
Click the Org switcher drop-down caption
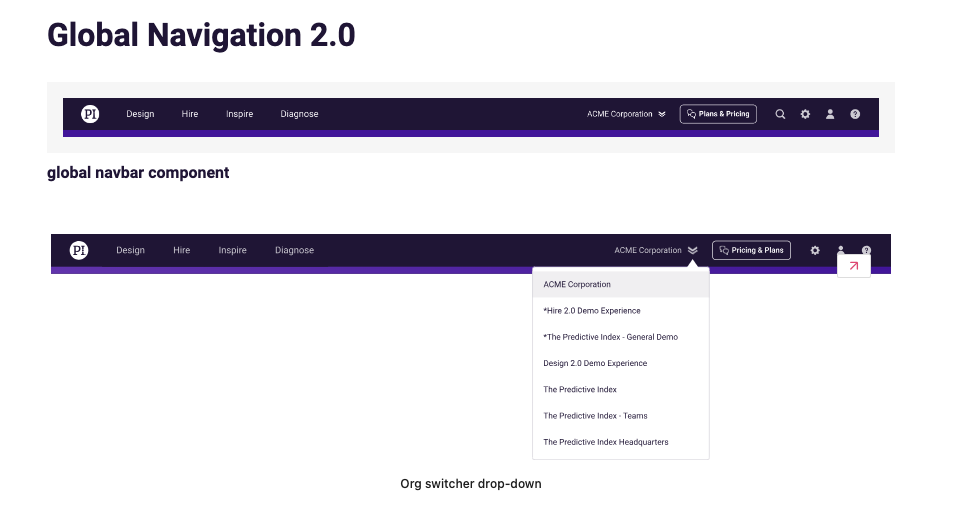[471, 484]
